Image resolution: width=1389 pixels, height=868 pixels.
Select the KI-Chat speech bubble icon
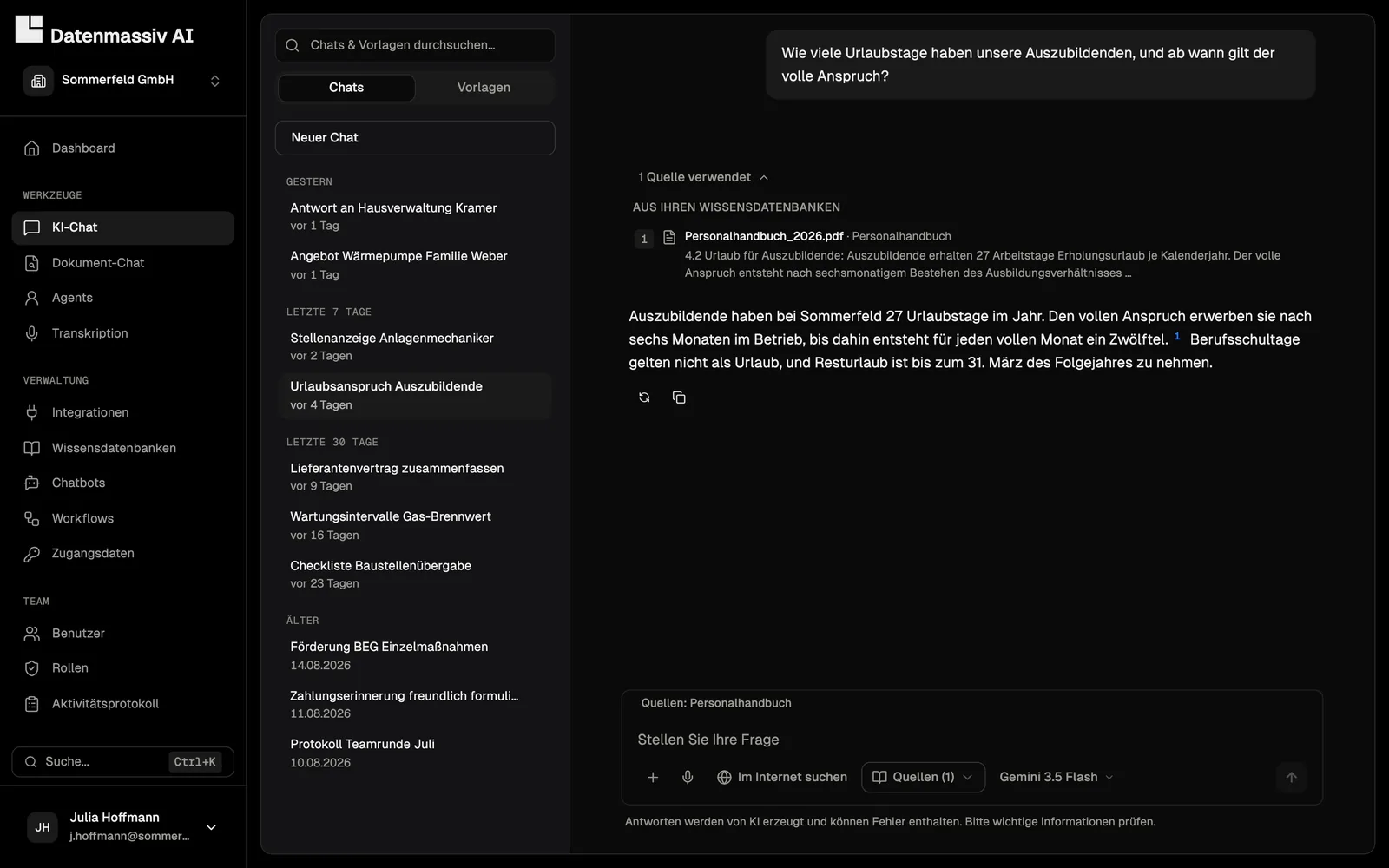coord(32,227)
